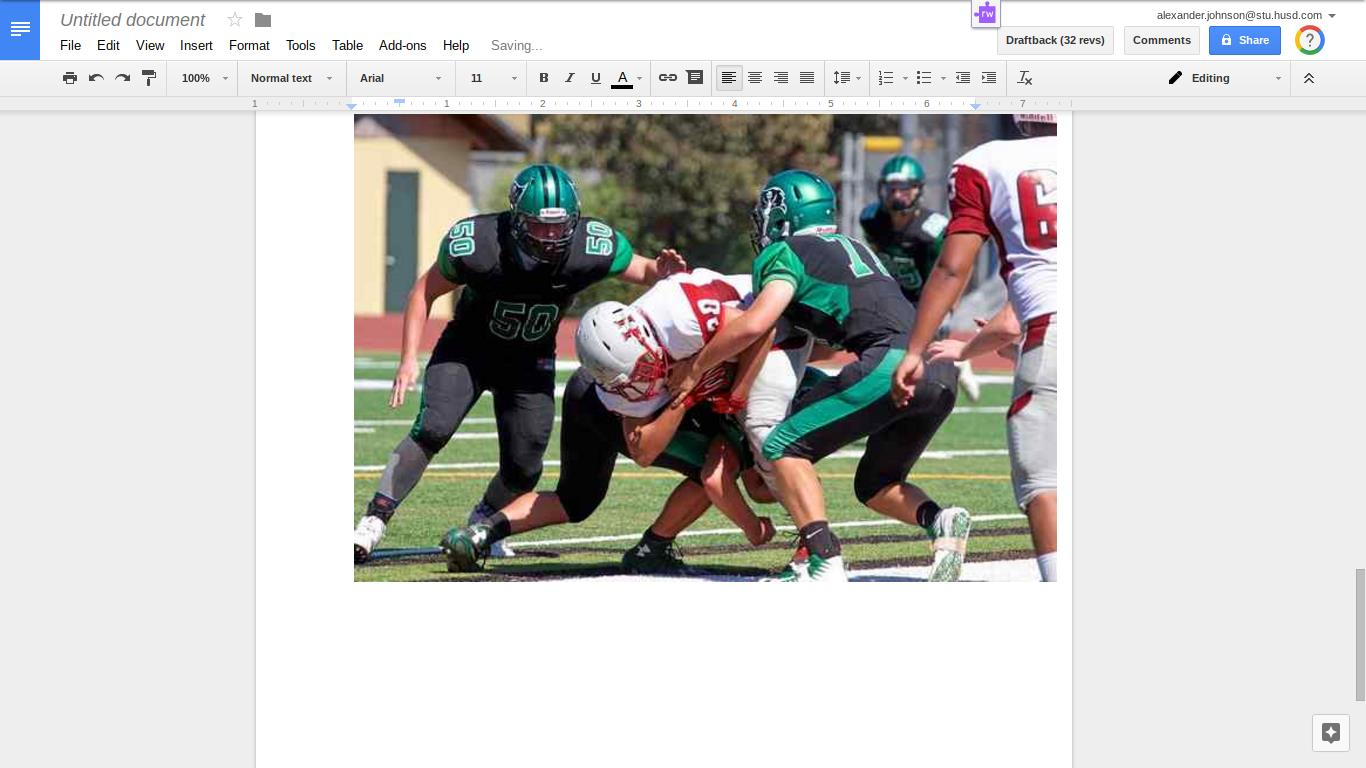Click the left indent marker on ruler
Viewport: 1366px width, 768px height.
pyautogui.click(x=351, y=105)
